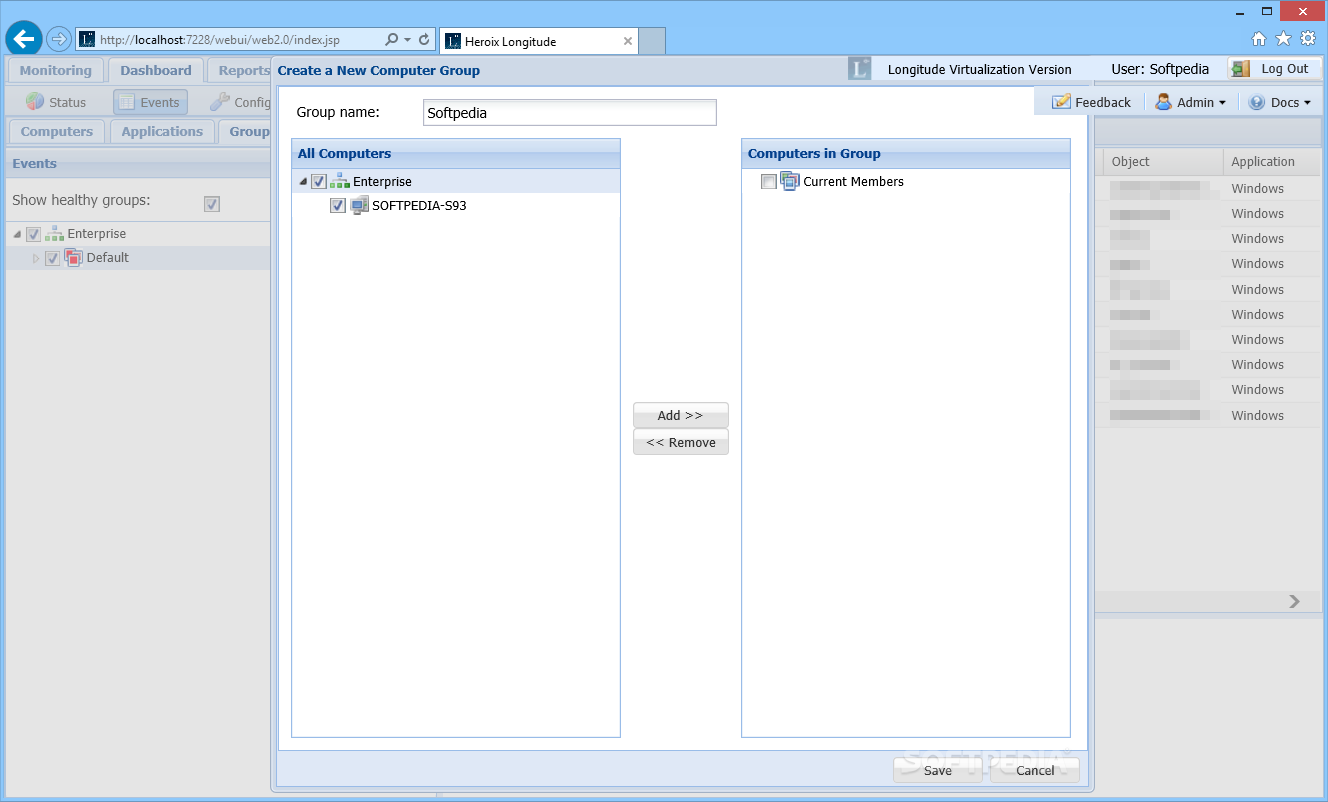Open browser settings gear icon
1328x802 pixels.
click(x=1308, y=39)
